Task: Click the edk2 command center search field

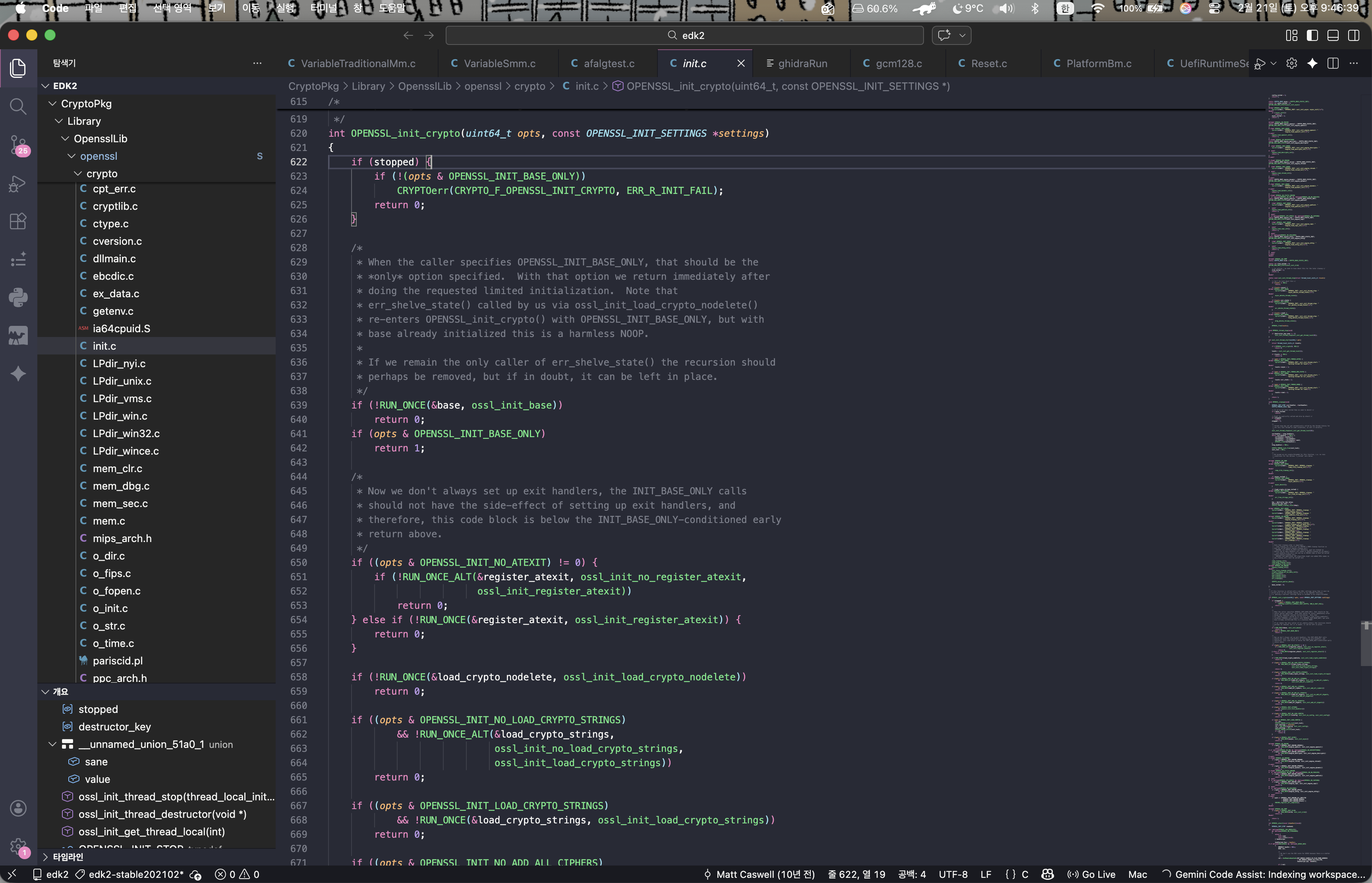Action: [684, 35]
